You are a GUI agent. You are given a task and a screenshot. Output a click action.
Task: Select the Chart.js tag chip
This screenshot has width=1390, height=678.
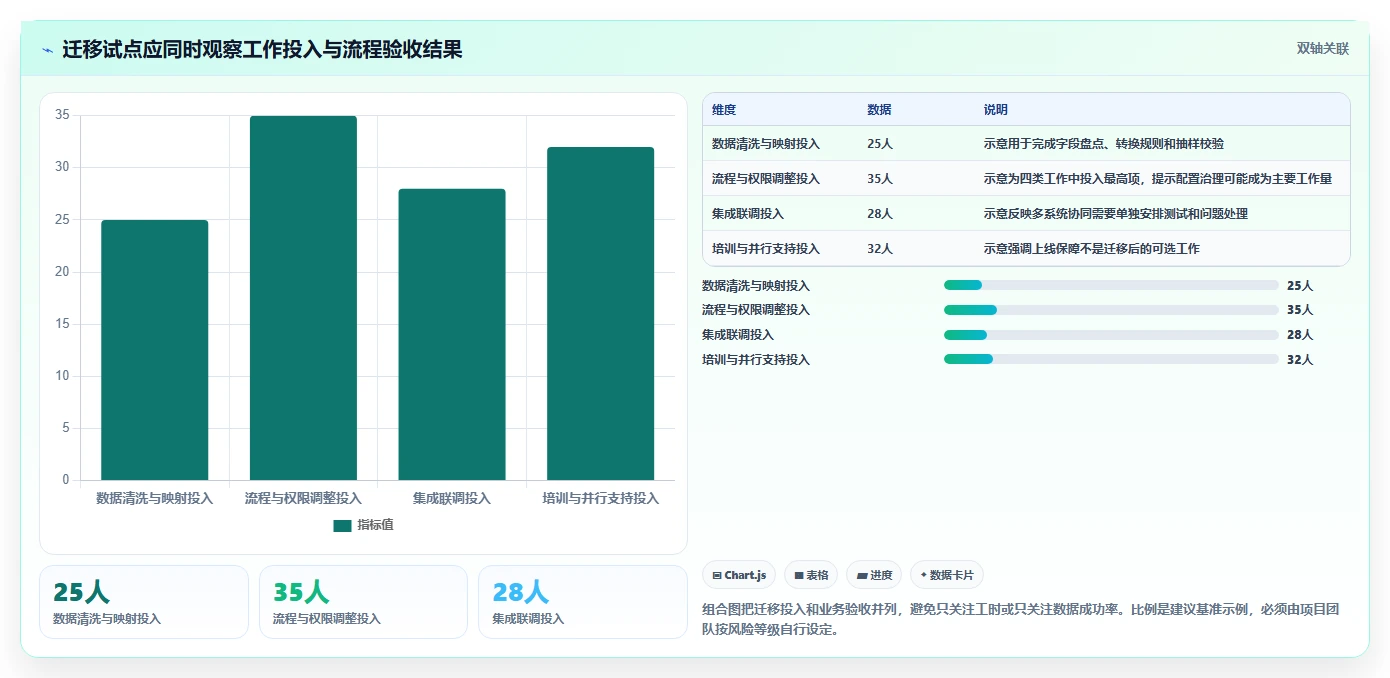[739, 575]
